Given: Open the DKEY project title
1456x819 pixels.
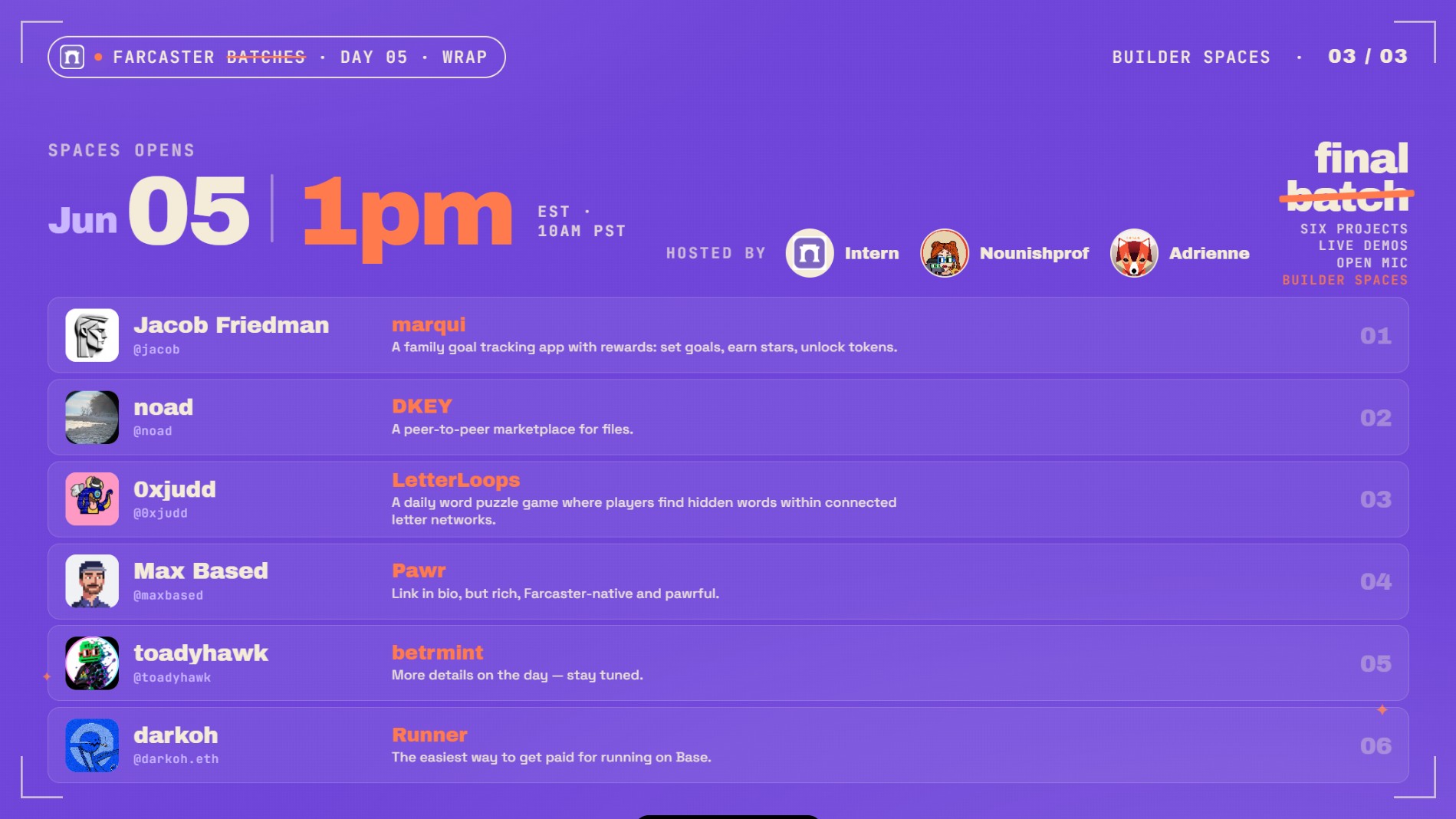Looking at the screenshot, I should (x=422, y=406).
